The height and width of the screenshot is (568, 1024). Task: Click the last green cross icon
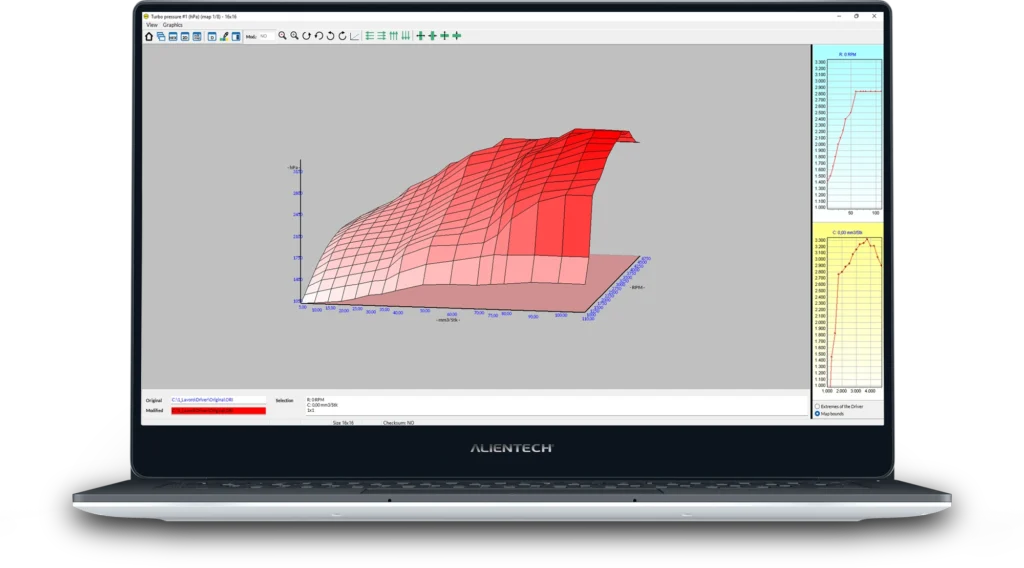pos(457,36)
